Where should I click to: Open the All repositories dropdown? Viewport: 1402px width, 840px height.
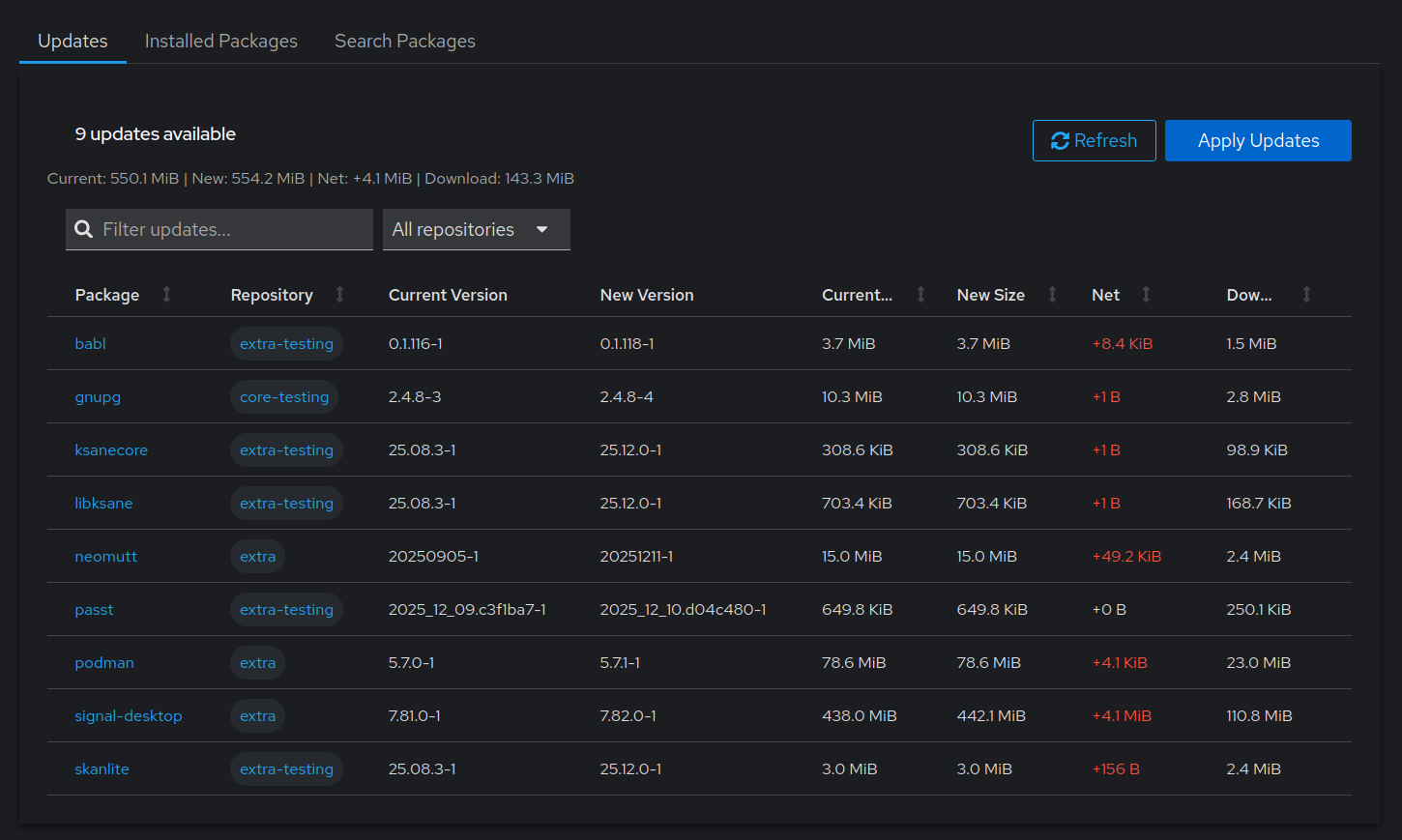(476, 229)
